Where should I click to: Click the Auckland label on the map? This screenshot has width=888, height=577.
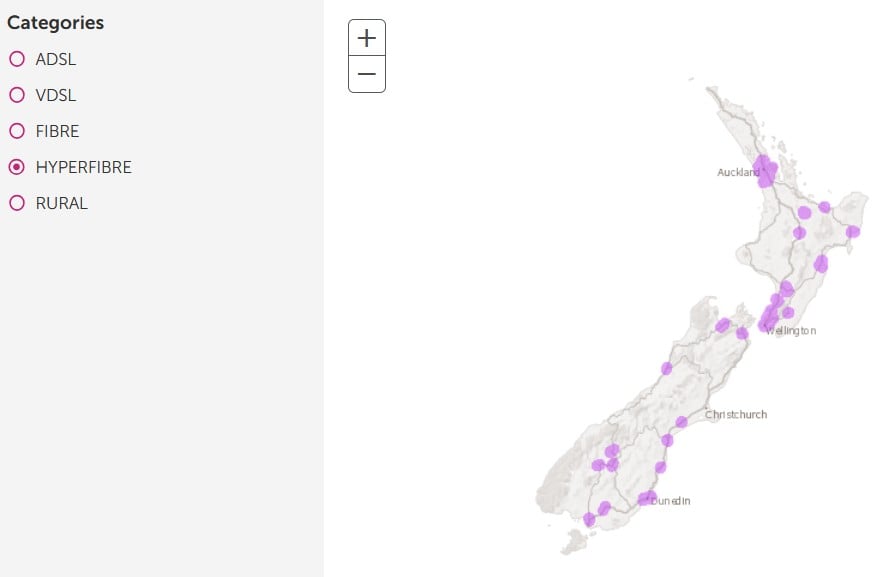click(x=738, y=172)
